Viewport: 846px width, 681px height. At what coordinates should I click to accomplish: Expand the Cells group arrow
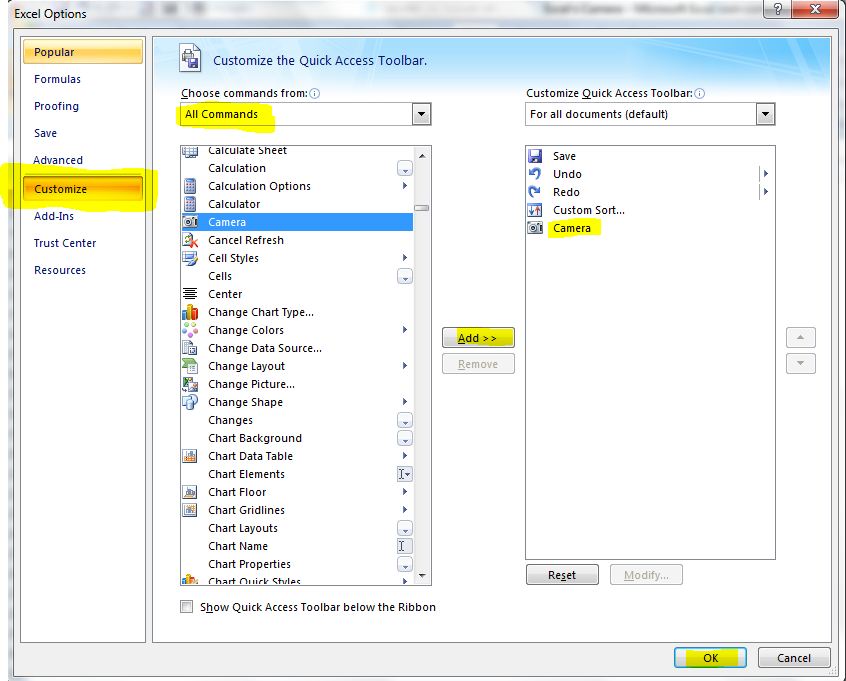pyautogui.click(x=405, y=276)
